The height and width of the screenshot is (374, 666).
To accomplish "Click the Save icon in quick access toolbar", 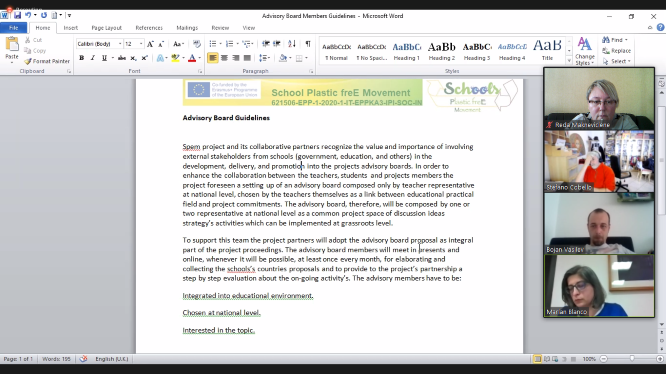I will pyautogui.click(x=17, y=15).
